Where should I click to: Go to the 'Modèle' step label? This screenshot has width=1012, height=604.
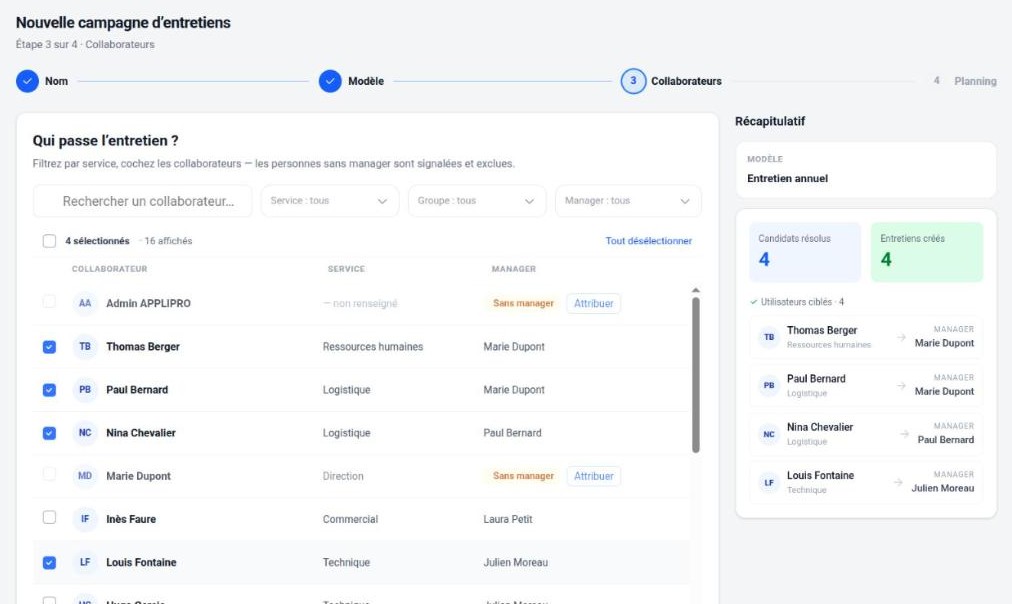tap(366, 81)
